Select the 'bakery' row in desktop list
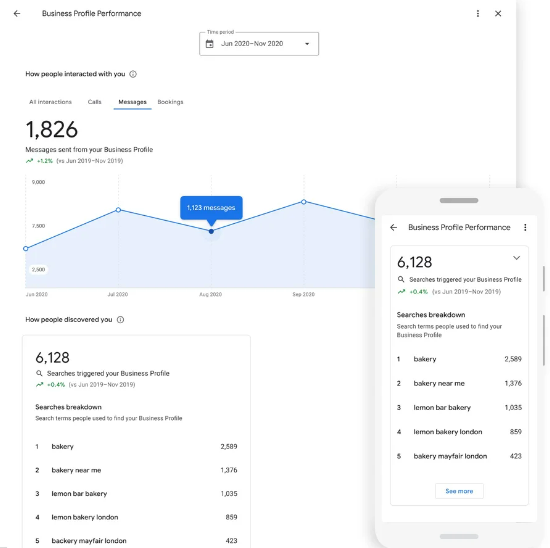 coord(136,447)
